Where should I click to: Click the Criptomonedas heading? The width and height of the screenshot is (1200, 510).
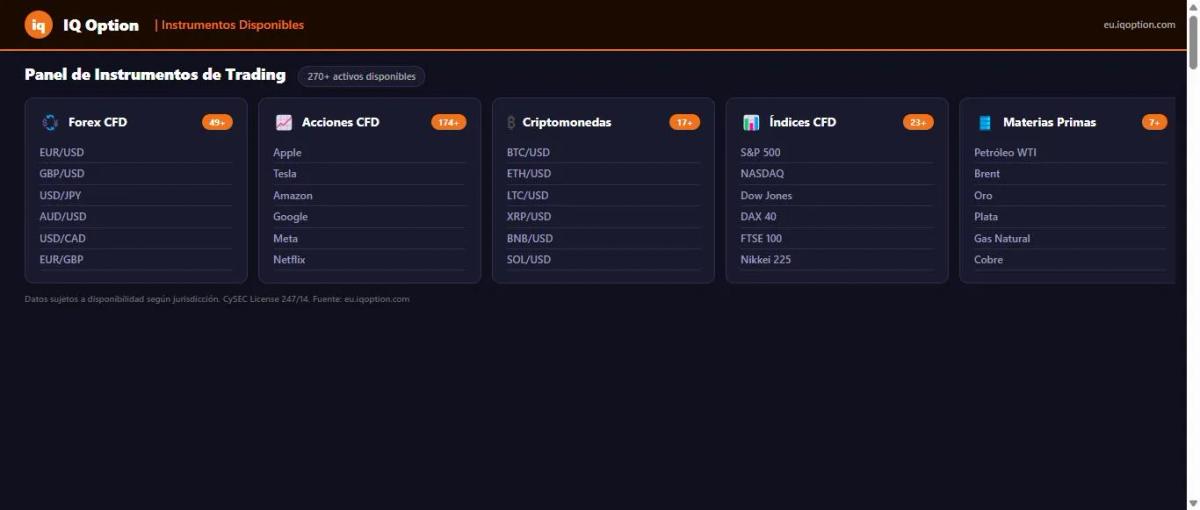tap(567, 122)
